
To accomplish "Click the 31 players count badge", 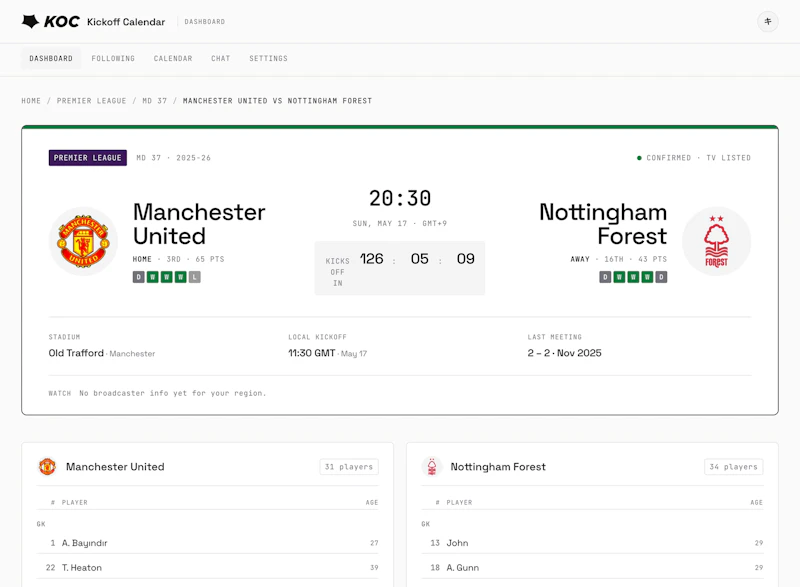I will tap(349, 467).
